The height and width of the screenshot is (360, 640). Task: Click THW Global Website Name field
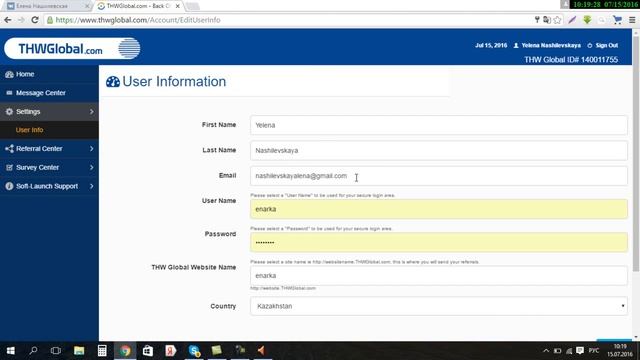point(439,276)
